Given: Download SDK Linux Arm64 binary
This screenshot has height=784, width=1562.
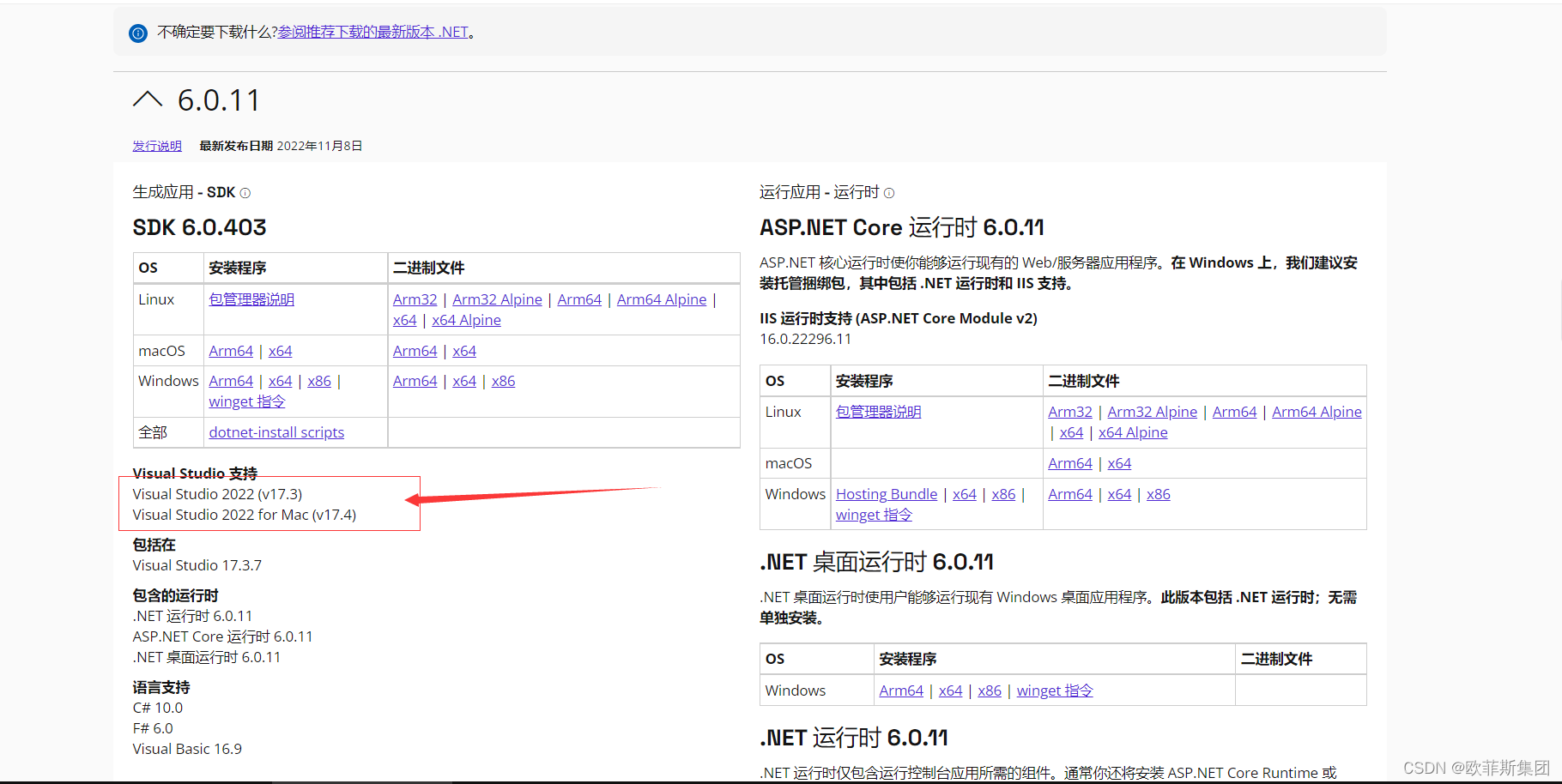Looking at the screenshot, I should click(579, 299).
